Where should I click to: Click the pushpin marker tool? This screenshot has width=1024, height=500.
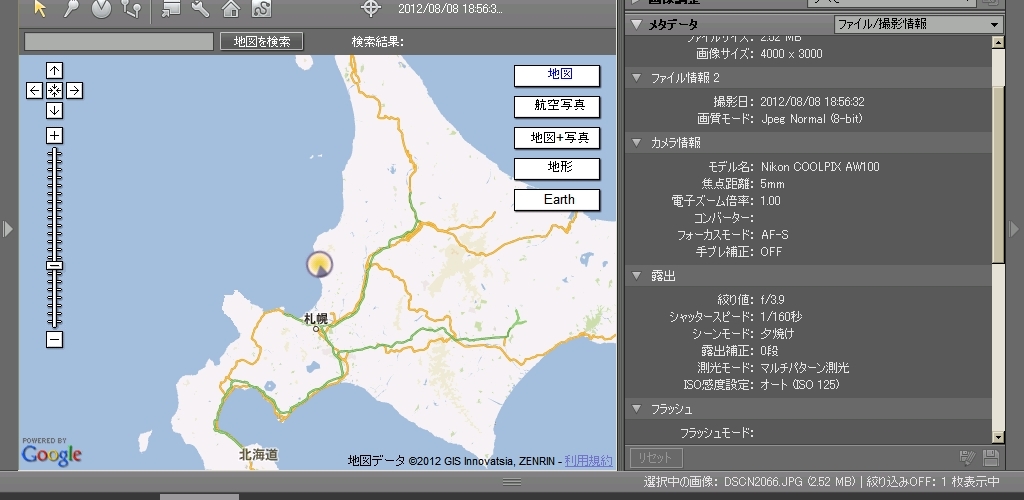pos(70,9)
